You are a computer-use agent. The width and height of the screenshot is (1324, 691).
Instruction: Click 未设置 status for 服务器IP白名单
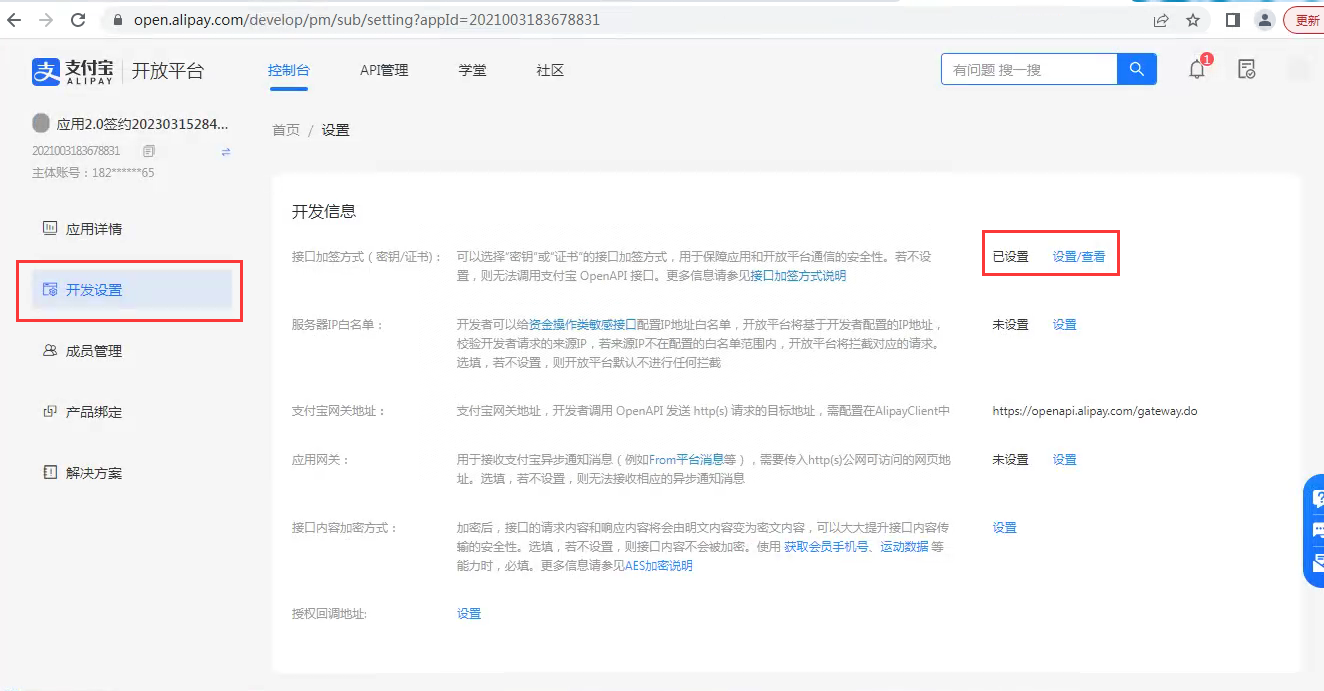pyautogui.click(x=1010, y=325)
